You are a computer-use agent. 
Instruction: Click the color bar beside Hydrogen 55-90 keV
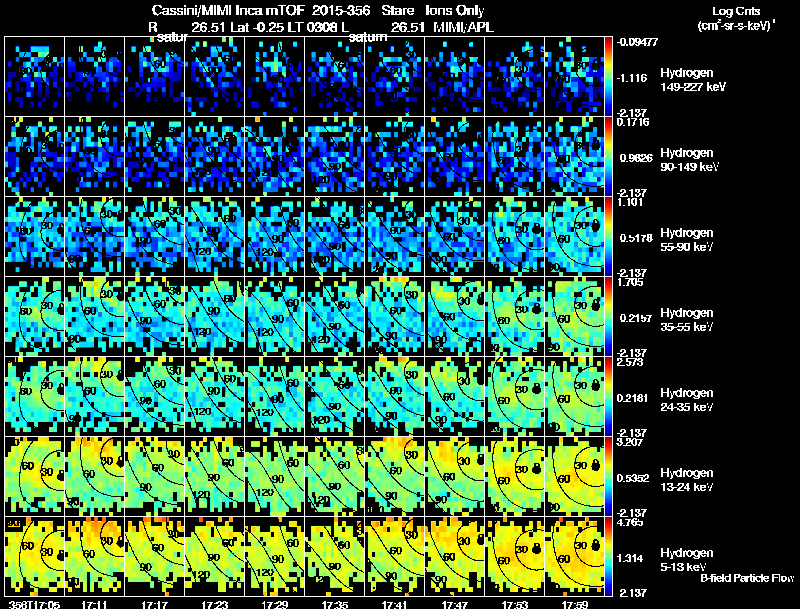(x=608, y=237)
